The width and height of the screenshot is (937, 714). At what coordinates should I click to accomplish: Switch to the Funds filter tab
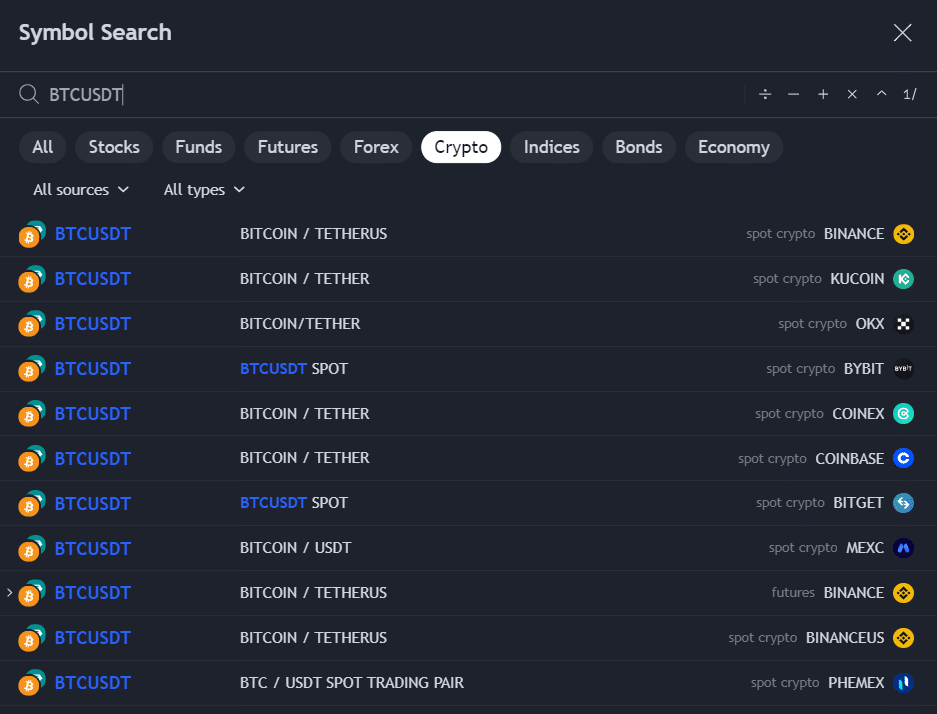198,147
